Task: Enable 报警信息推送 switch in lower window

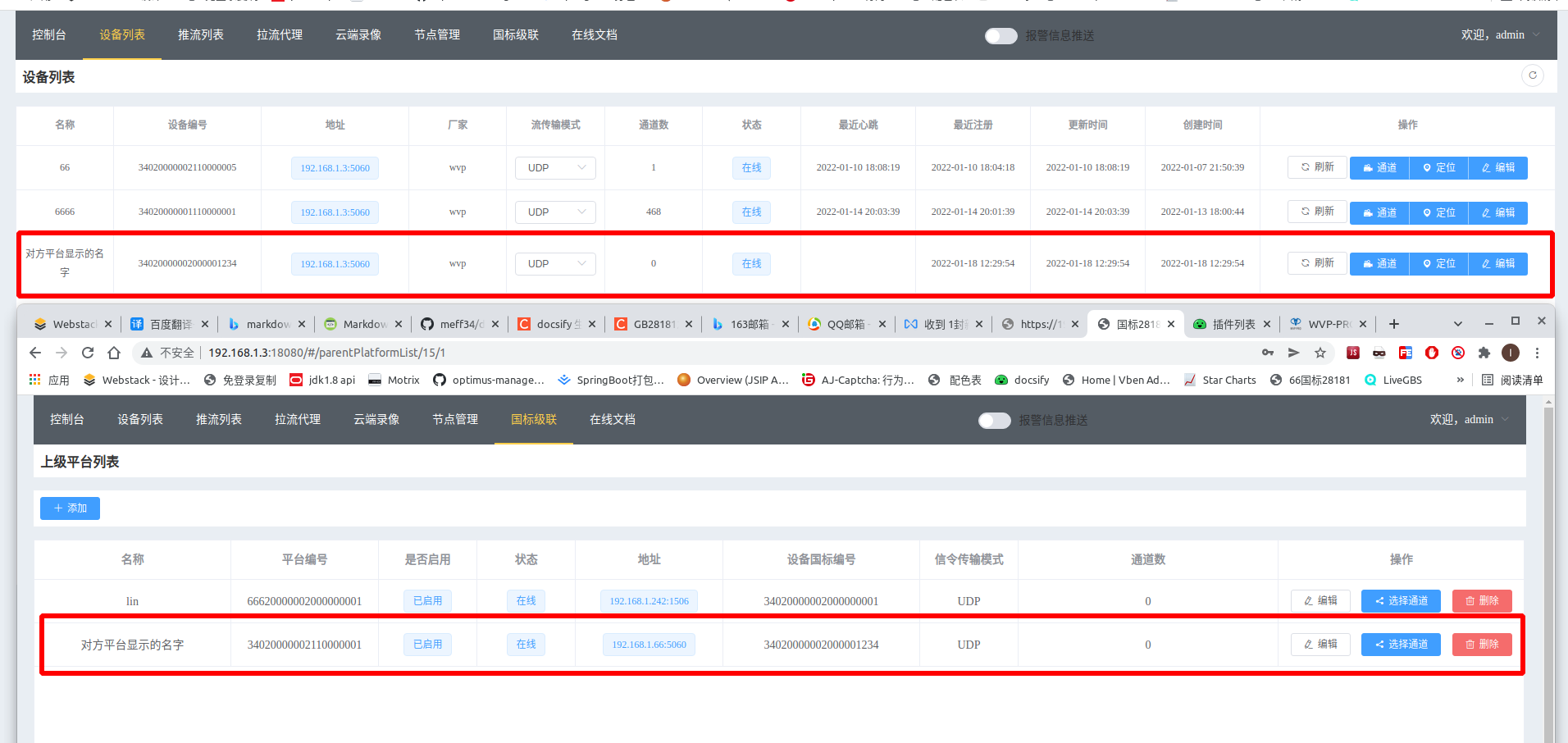Action: 994,420
